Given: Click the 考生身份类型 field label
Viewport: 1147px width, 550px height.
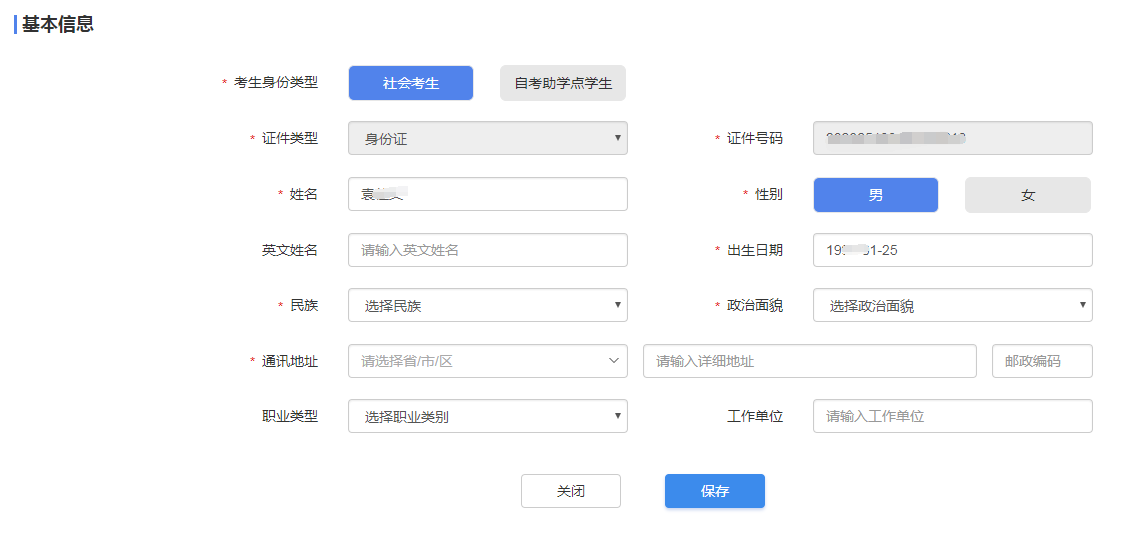Looking at the screenshot, I should pyautogui.click(x=275, y=83).
